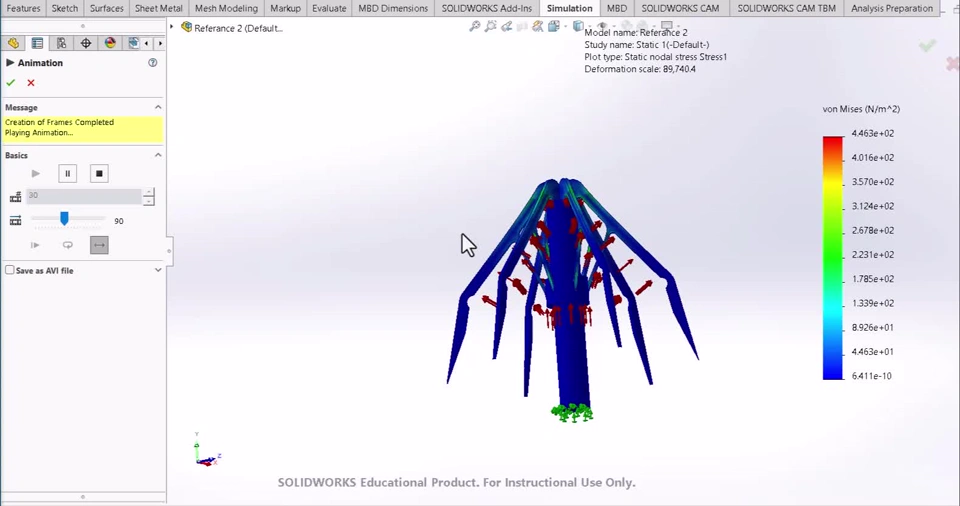The width and height of the screenshot is (960, 506).
Task: Collapse the left panel via side handle
Action: pos(169,251)
